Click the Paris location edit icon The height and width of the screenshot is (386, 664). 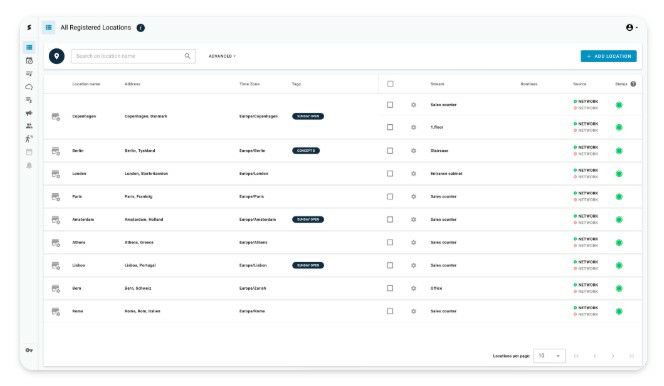coord(56,197)
